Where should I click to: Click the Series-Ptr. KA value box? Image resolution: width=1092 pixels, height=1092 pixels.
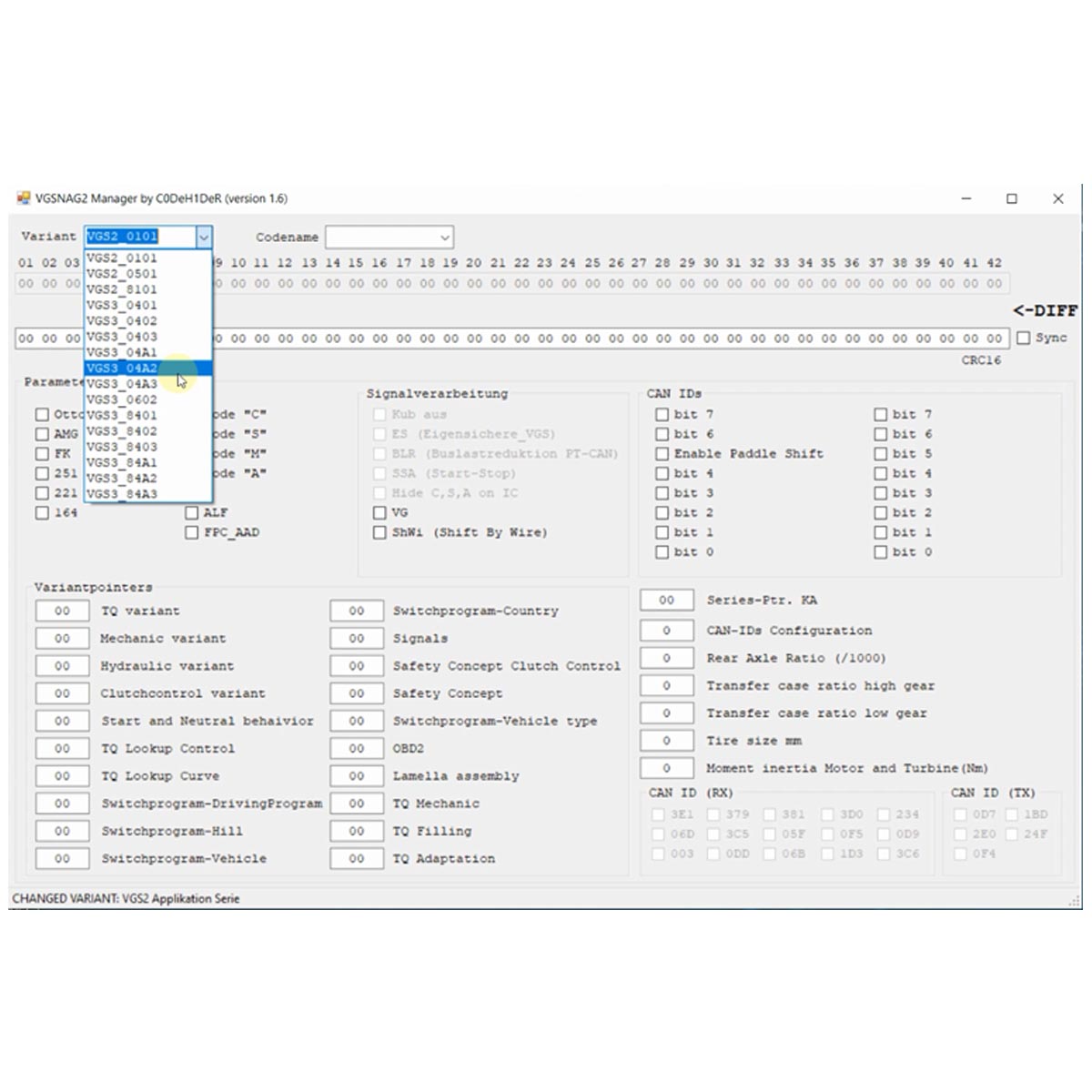667,600
